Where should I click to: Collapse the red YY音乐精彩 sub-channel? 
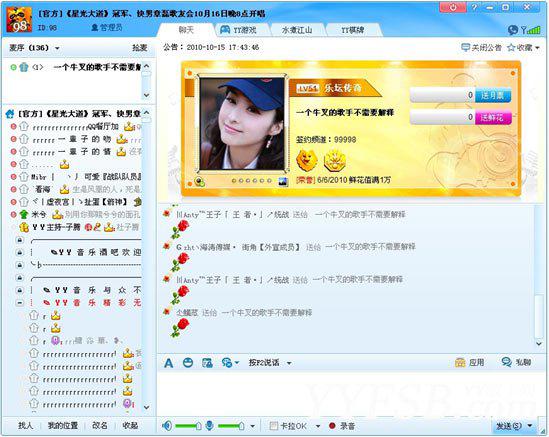[x=20, y=303]
